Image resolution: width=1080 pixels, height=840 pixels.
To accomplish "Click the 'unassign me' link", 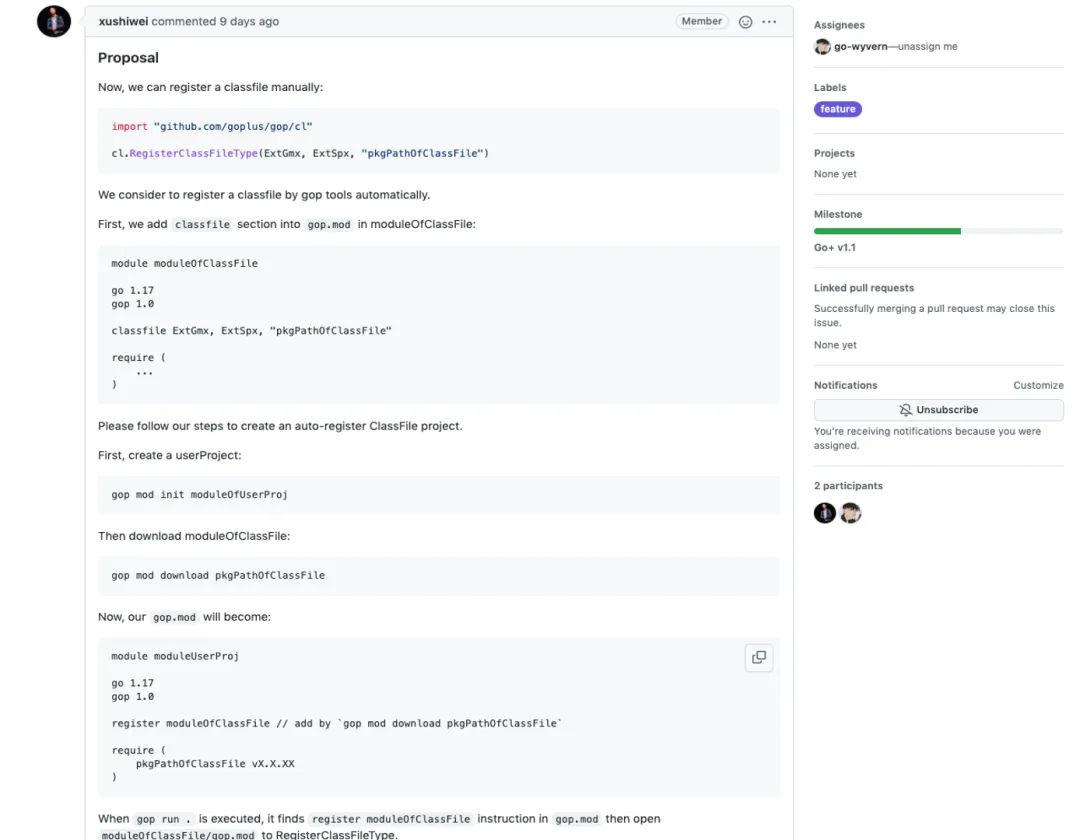I will pos(928,47).
